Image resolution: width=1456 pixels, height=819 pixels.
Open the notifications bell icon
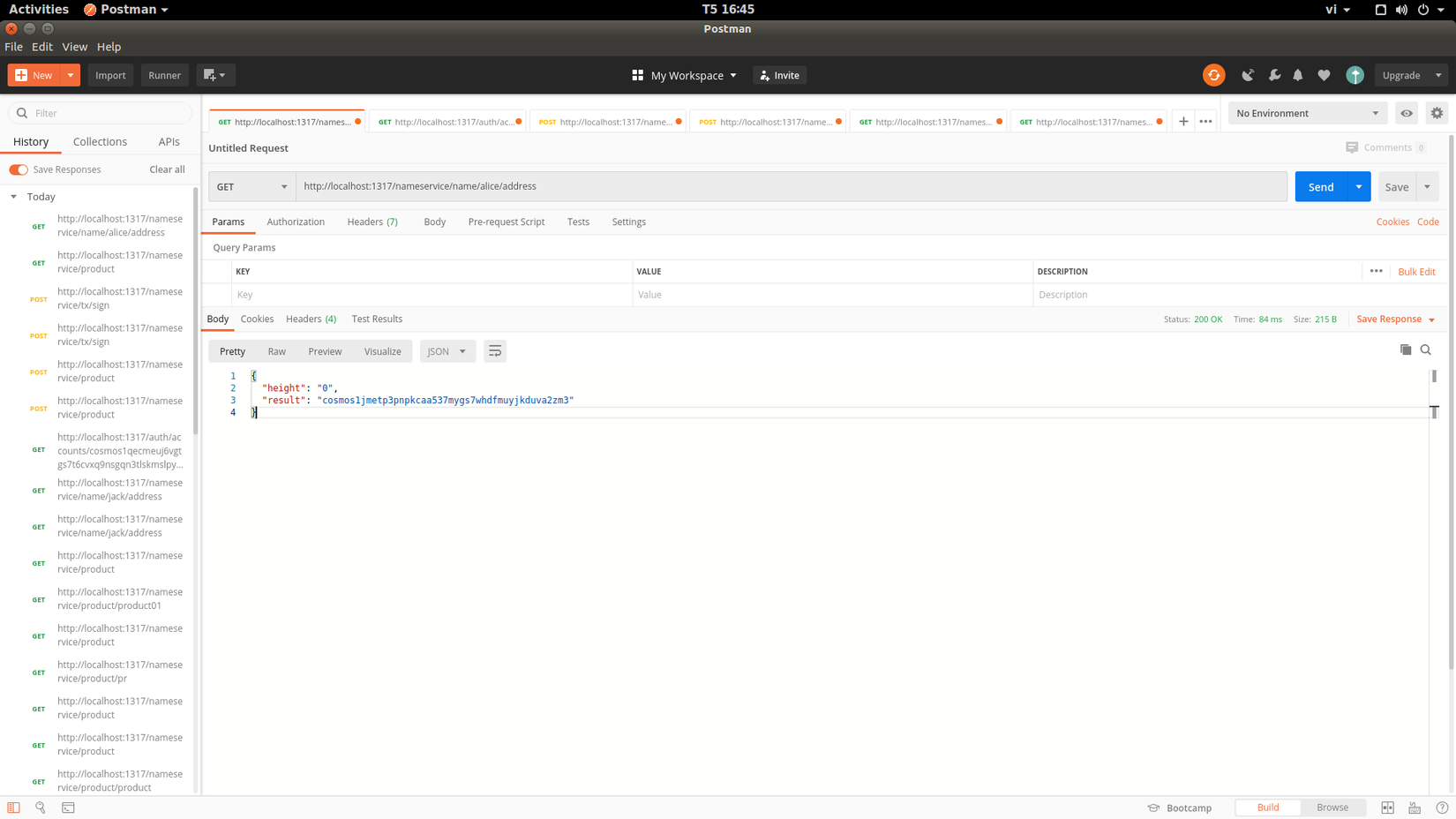click(1298, 75)
